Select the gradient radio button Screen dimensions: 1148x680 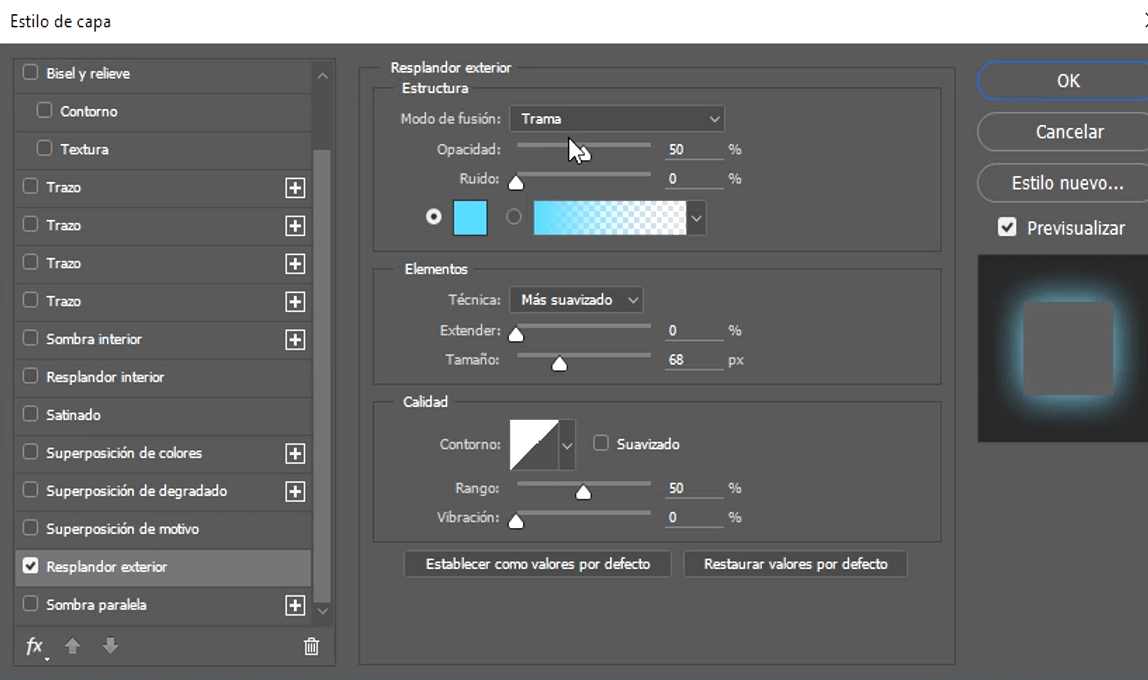(514, 217)
